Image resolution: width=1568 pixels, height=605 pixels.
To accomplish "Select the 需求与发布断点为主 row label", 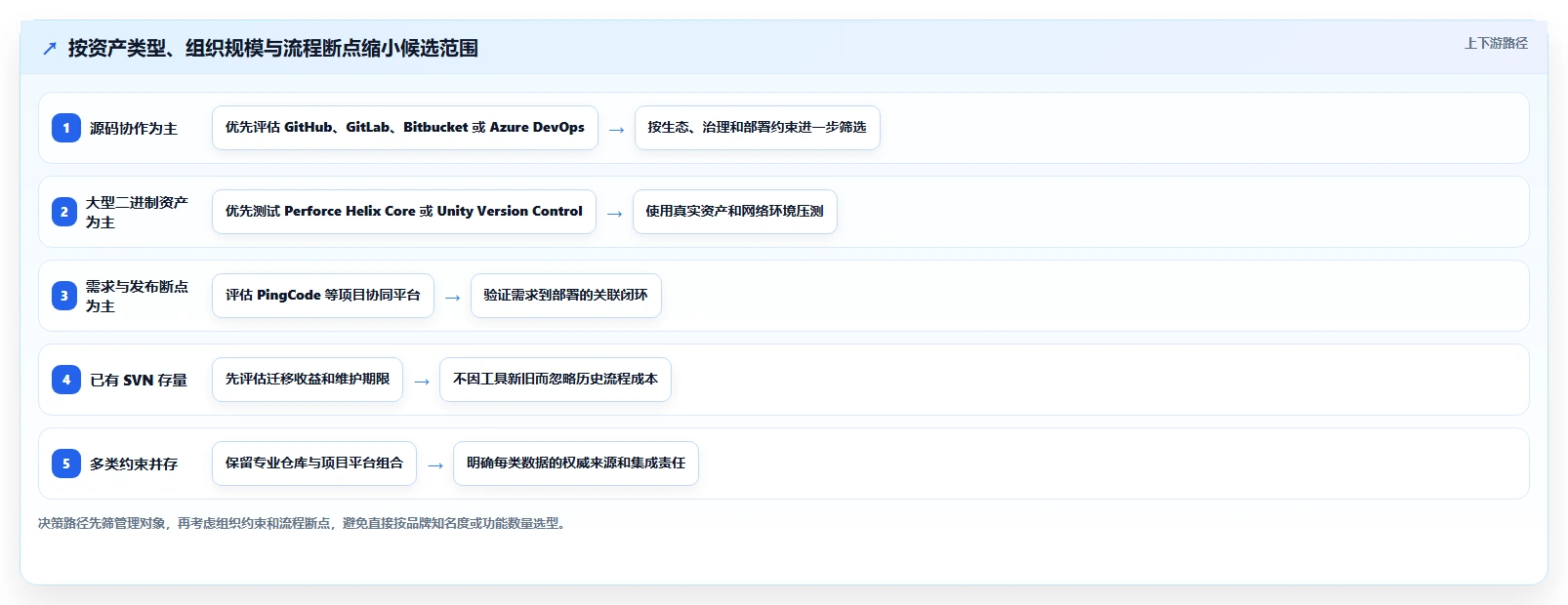I will coord(137,296).
